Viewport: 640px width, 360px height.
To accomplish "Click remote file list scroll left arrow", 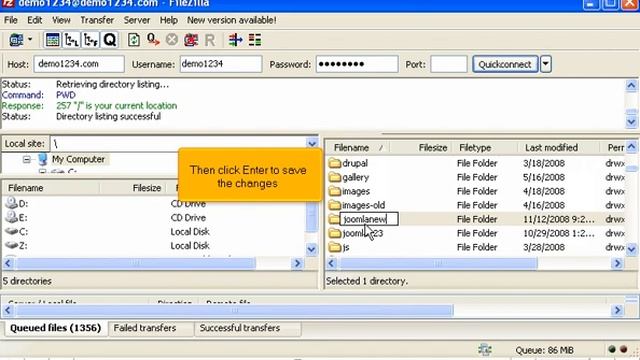I will click(x=331, y=263).
